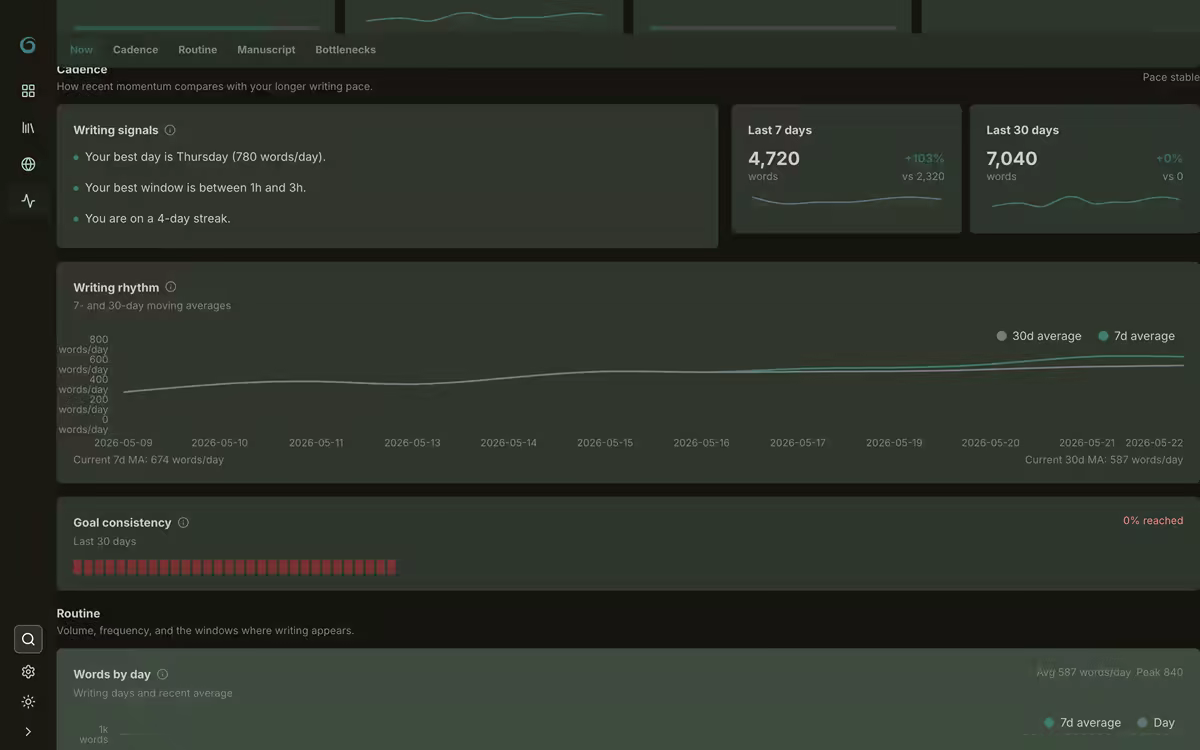Click the app logo icon in sidebar
Image resolution: width=1200 pixels, height=750 pixels.
(x=28, y=45)
